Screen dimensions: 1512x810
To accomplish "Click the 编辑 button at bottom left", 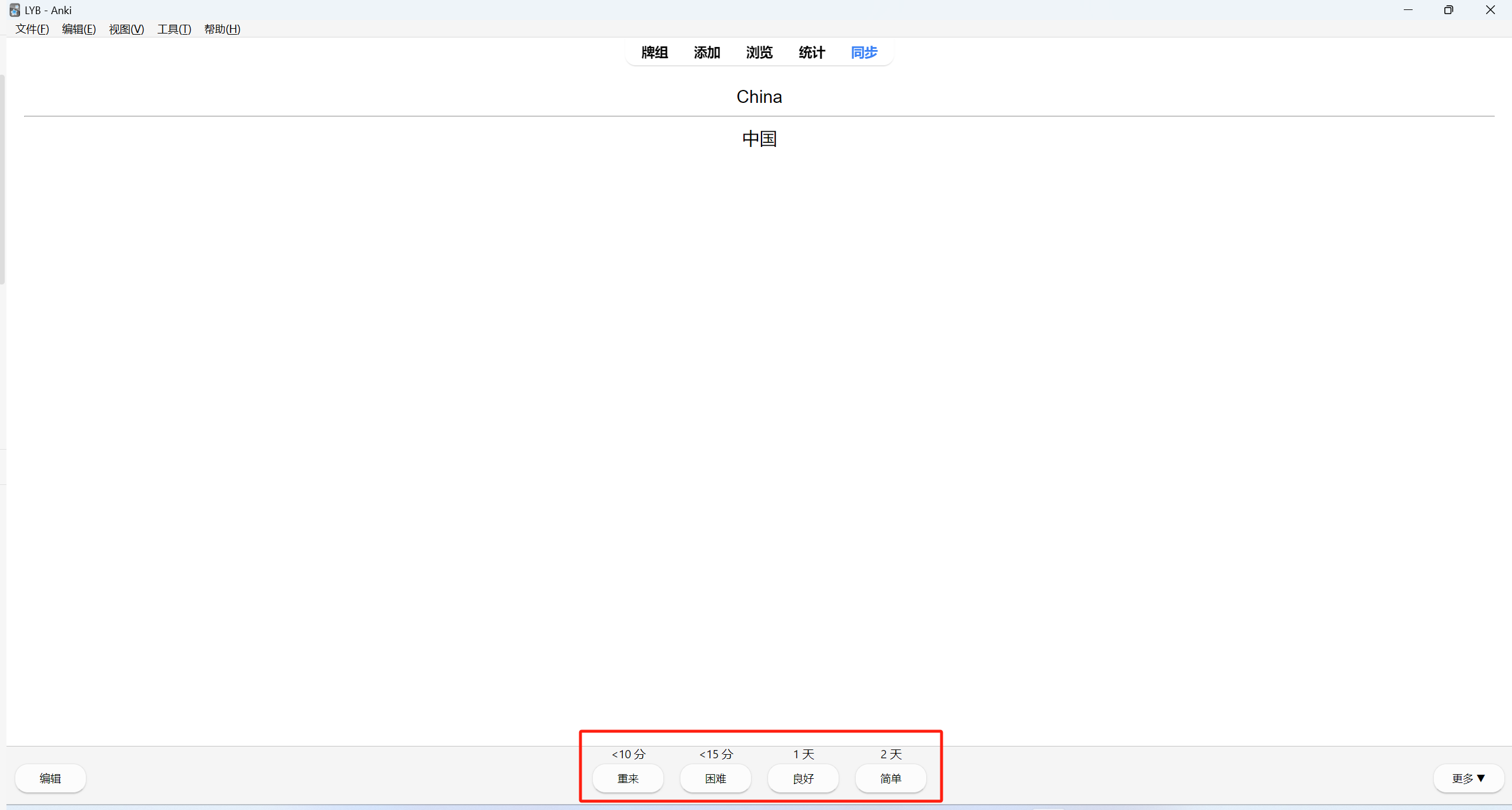I will tap(51, 778).
